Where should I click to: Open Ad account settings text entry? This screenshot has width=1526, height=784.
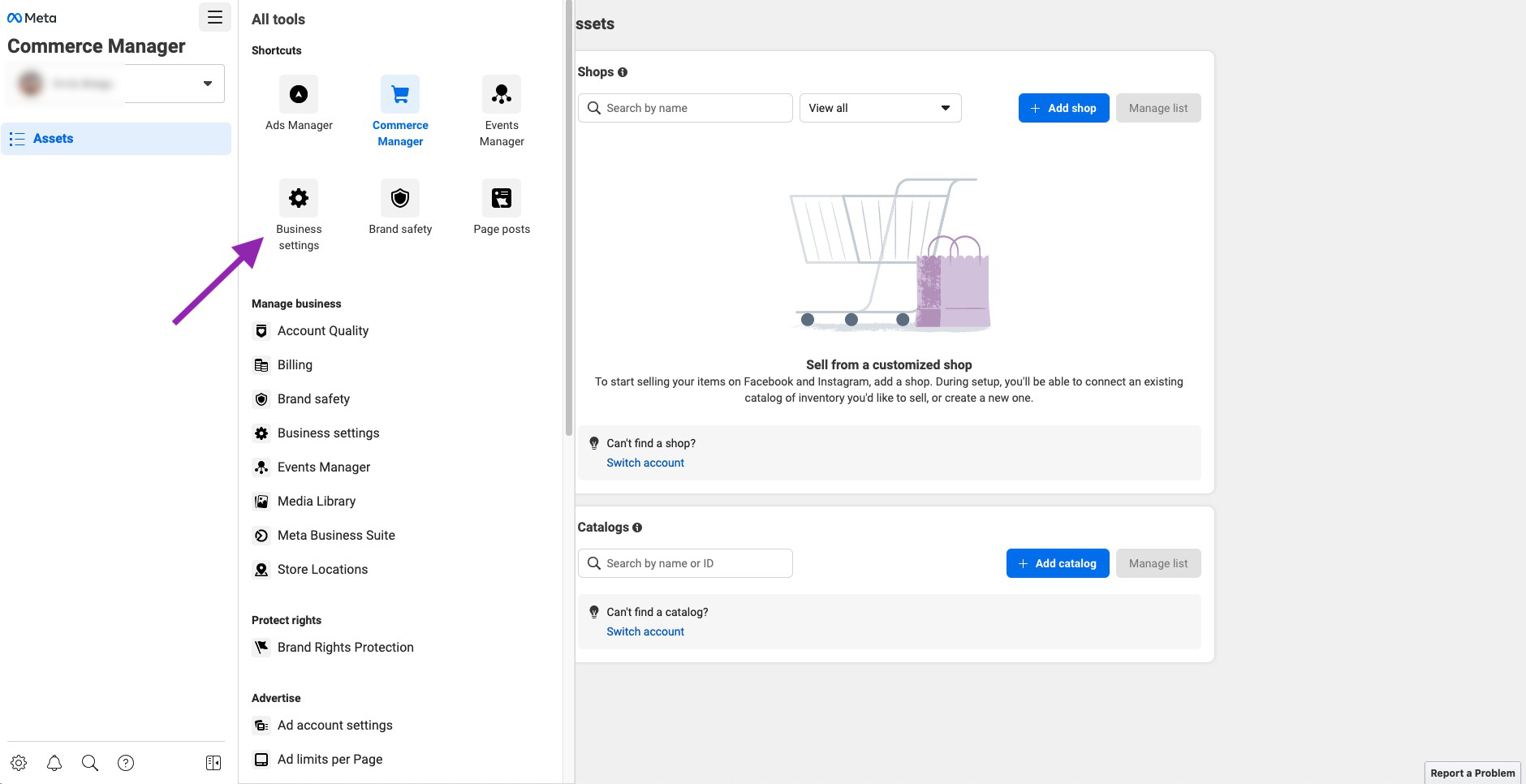coord(335,726)
